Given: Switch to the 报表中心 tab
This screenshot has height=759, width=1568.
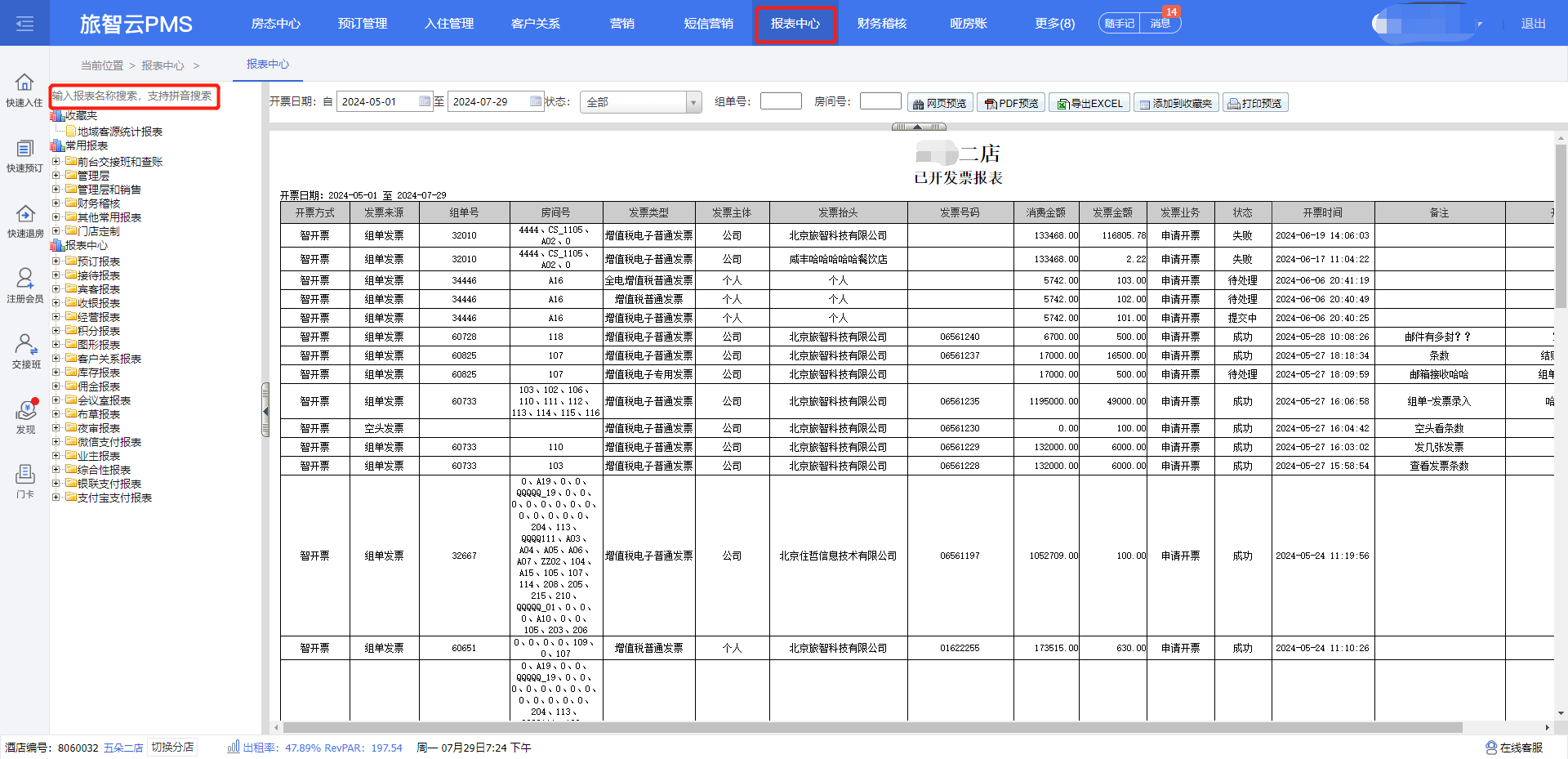Looking at the screenshot, I should 268,64.
